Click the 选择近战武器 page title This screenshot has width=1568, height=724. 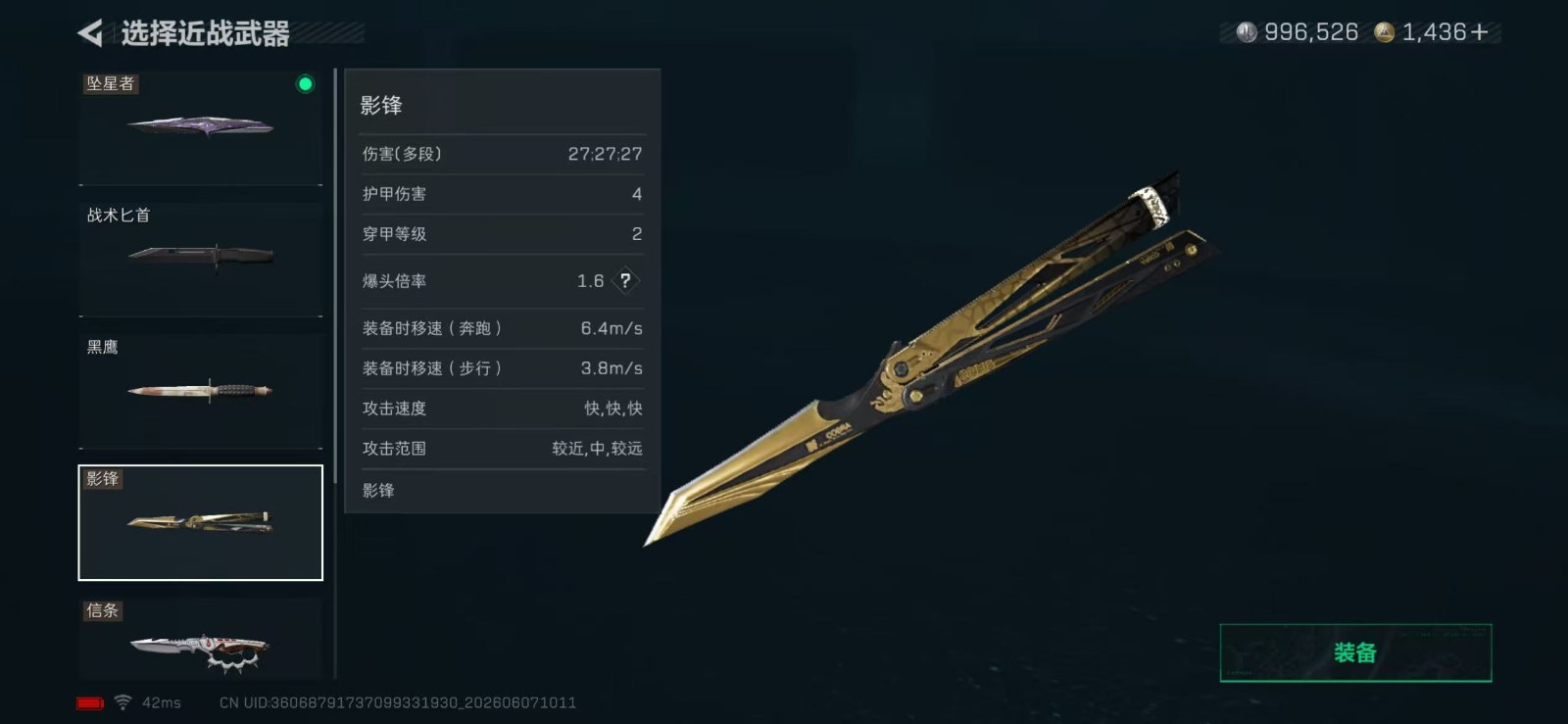coord(205,34)
